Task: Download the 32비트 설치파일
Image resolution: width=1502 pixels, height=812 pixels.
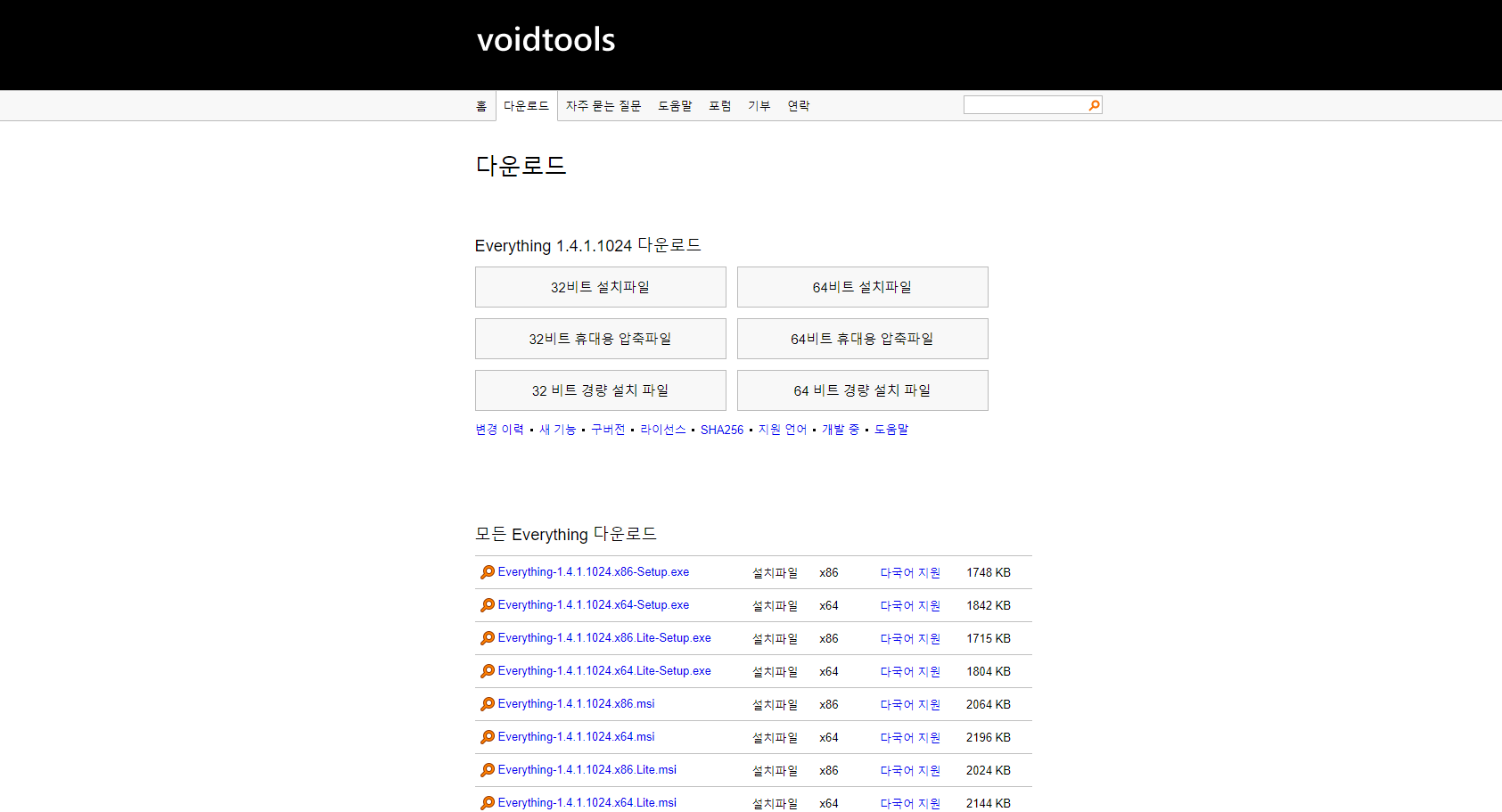Action: coord(600,287)
